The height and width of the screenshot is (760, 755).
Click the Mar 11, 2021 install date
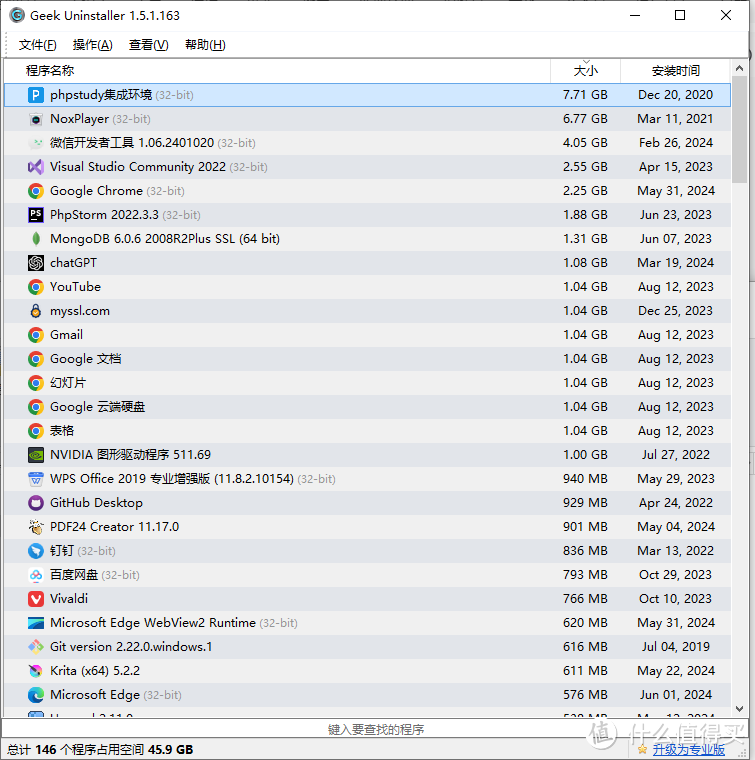tap(675, 119)
